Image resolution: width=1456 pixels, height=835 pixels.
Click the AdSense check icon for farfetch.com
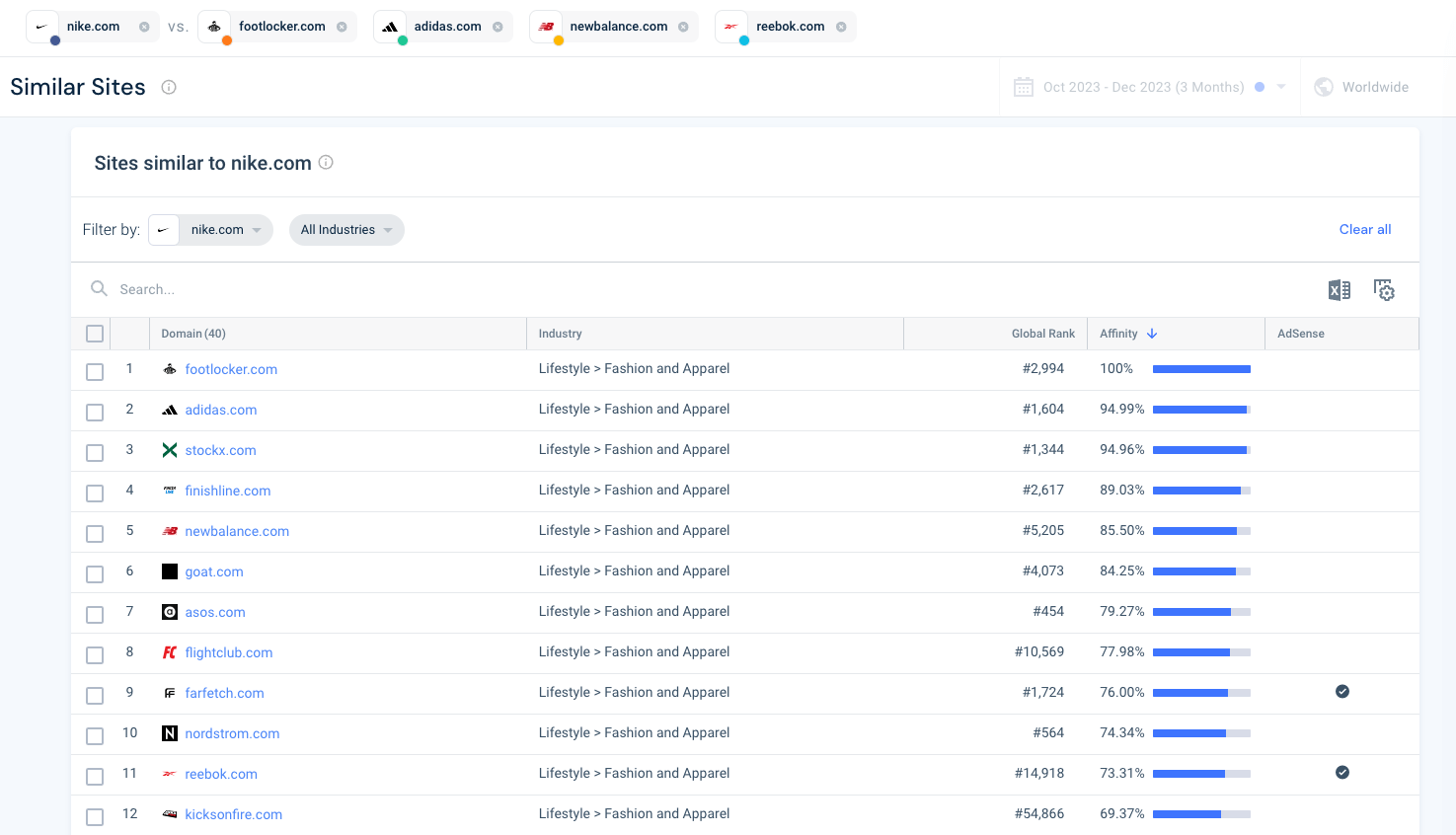pyautogui.click(x=1342, y=692)
